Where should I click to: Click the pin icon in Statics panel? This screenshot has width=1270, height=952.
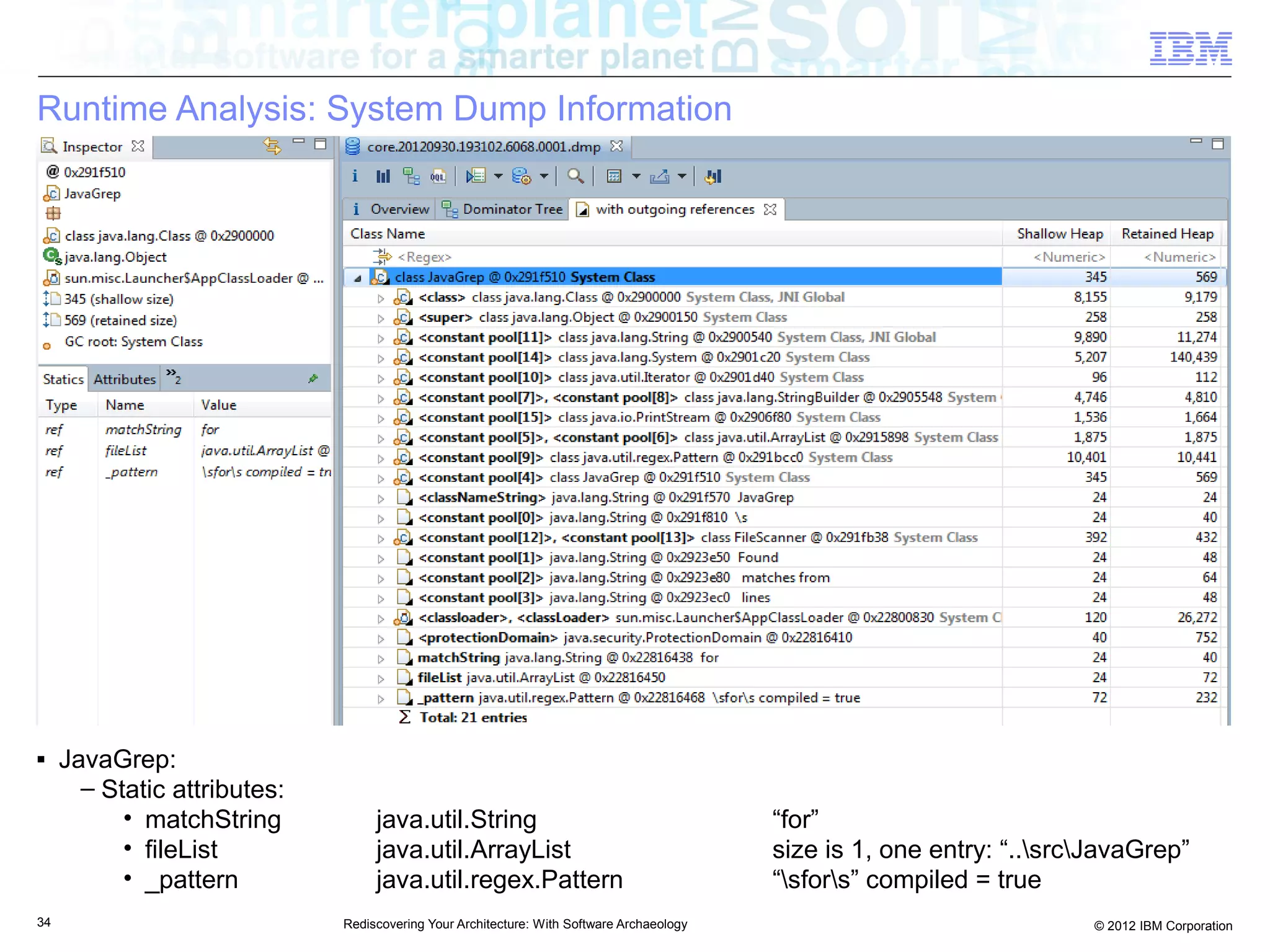[x=313, y=378]
